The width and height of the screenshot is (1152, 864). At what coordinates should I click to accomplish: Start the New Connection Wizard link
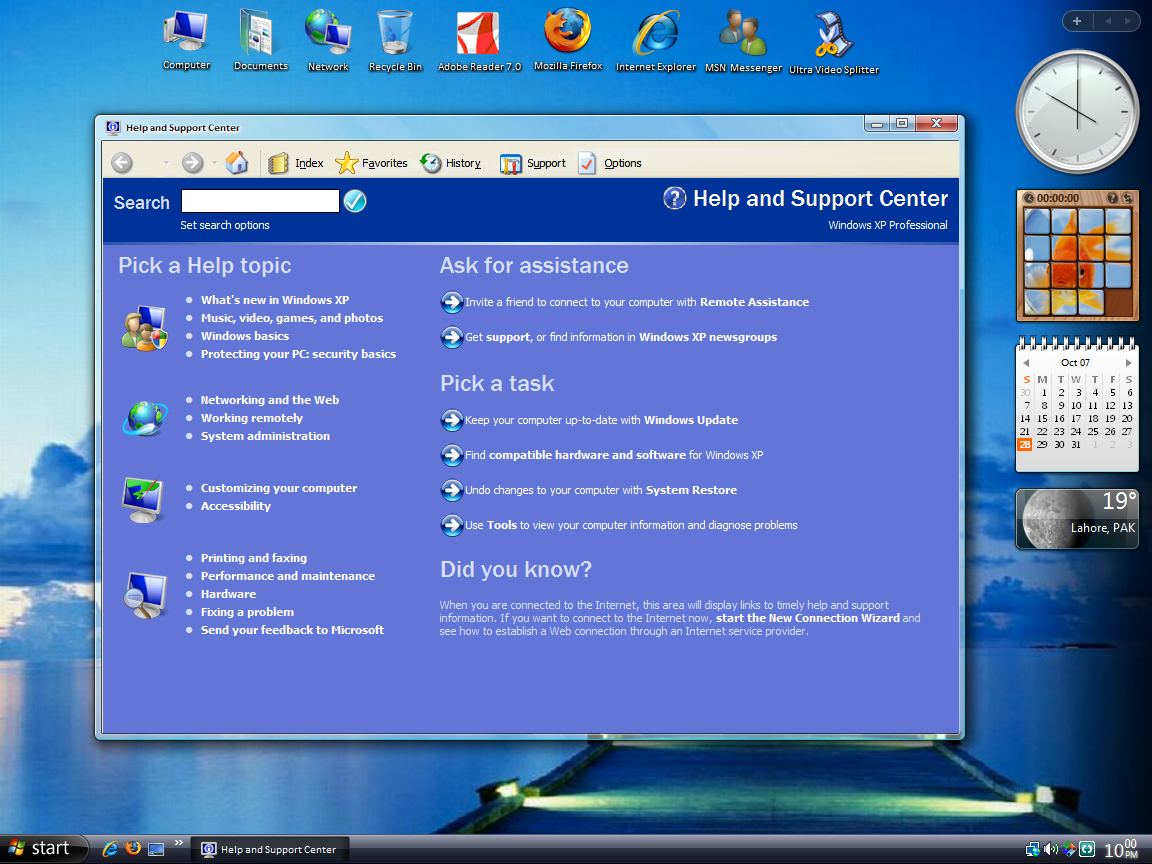(807, 618)
